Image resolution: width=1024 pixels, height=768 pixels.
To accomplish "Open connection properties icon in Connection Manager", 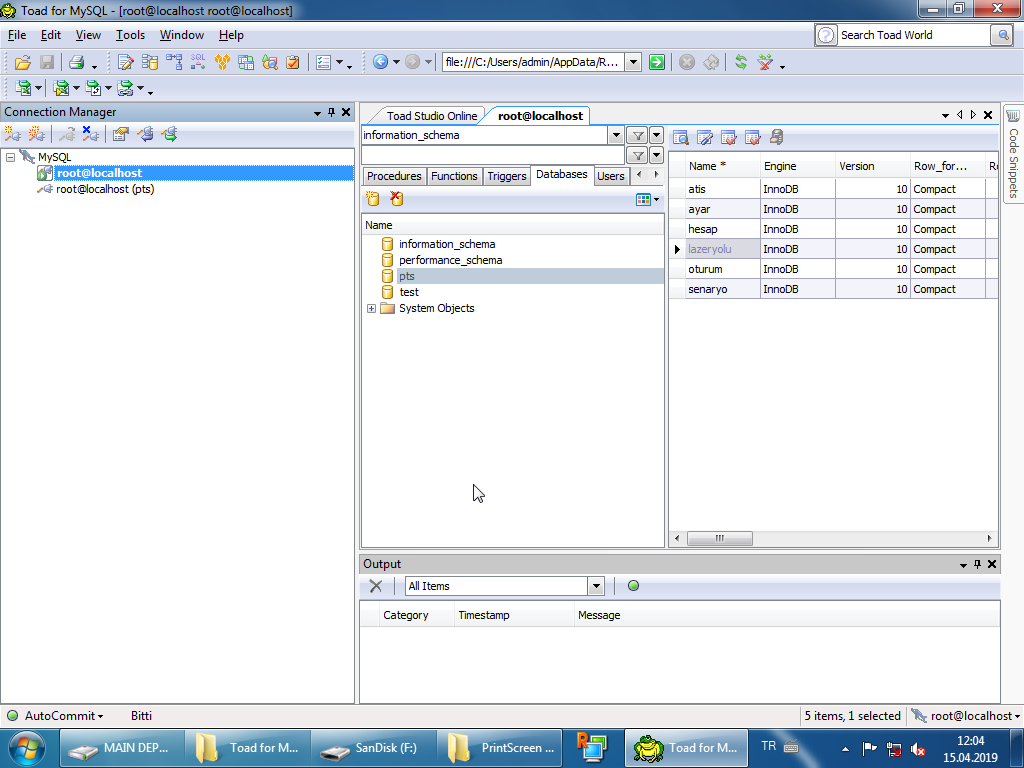I will tap(120, 134).
